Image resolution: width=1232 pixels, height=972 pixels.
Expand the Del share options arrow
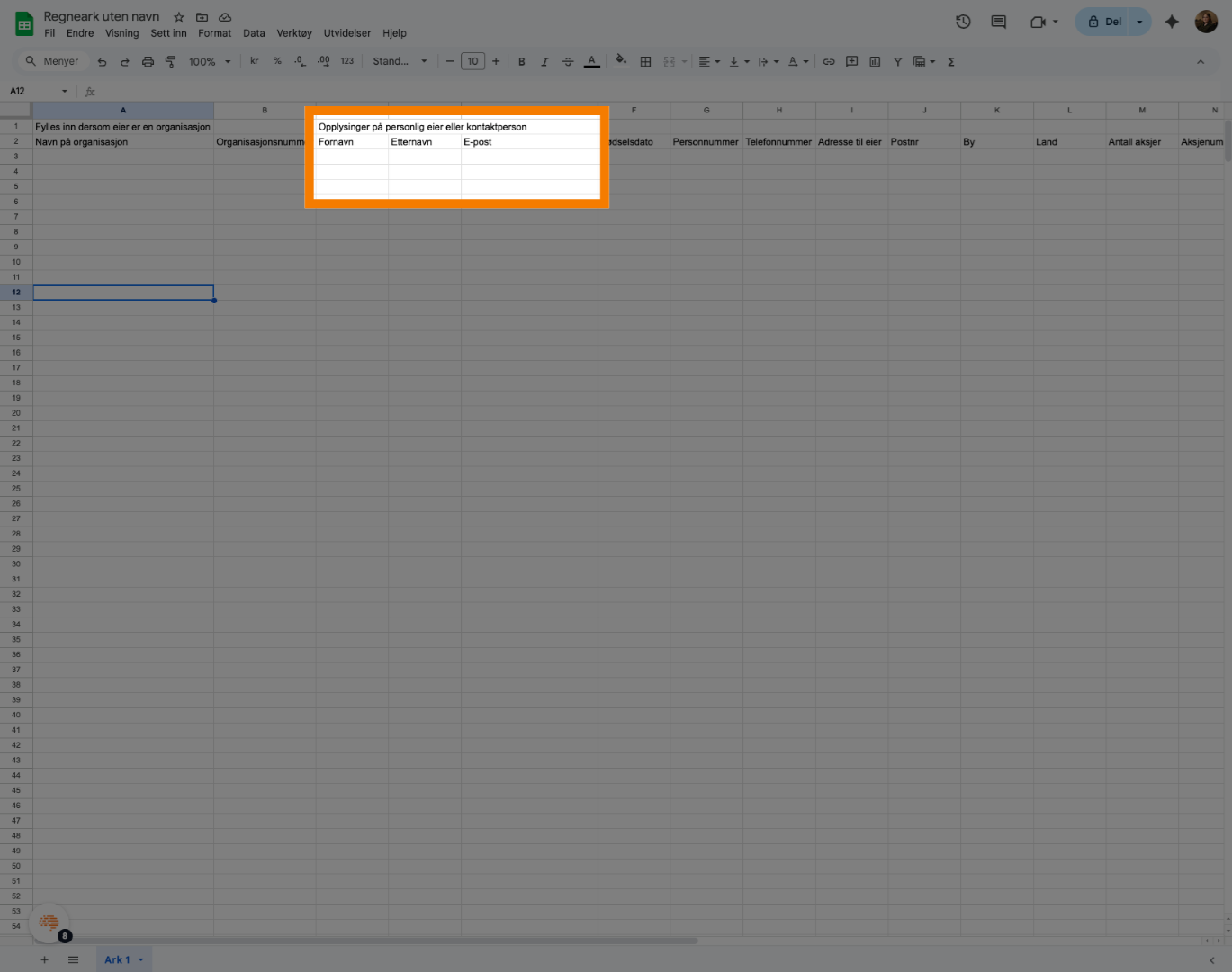[x=1140, y=22]
